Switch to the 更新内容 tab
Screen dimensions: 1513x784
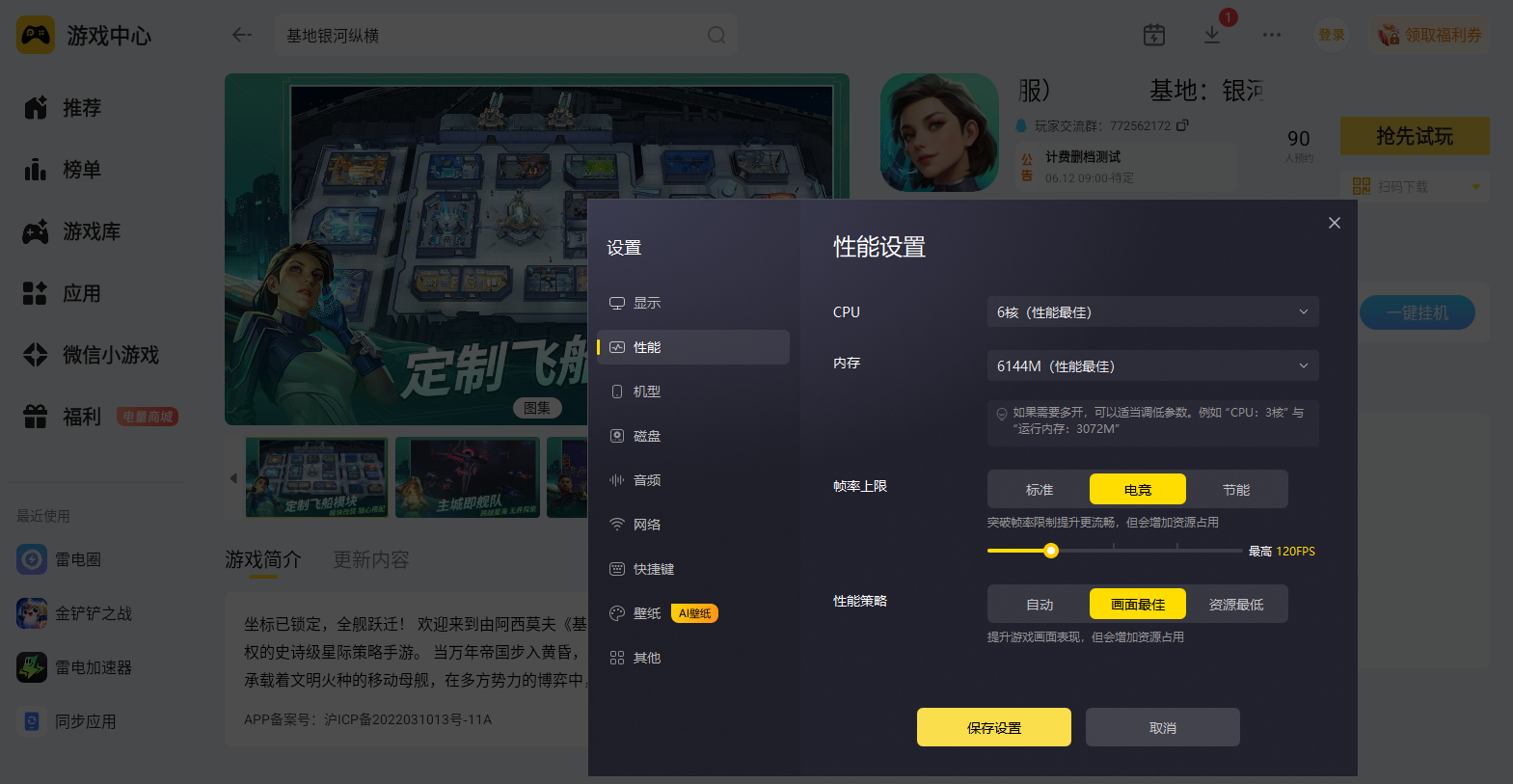pyautogui.click(x=371, y=560)
